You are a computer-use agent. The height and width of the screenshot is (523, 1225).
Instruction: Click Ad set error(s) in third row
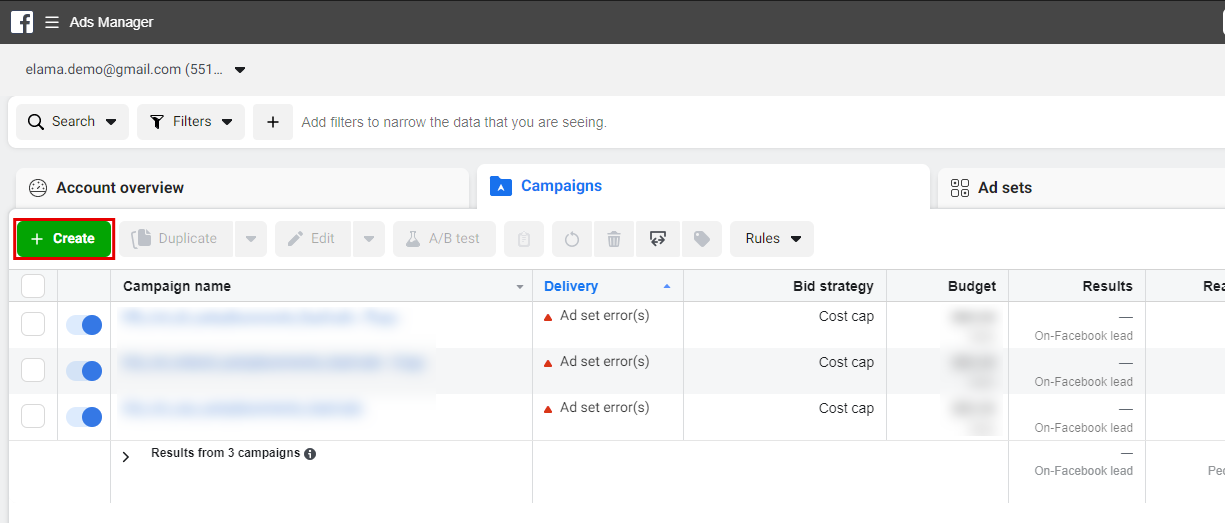click(604, 408)
